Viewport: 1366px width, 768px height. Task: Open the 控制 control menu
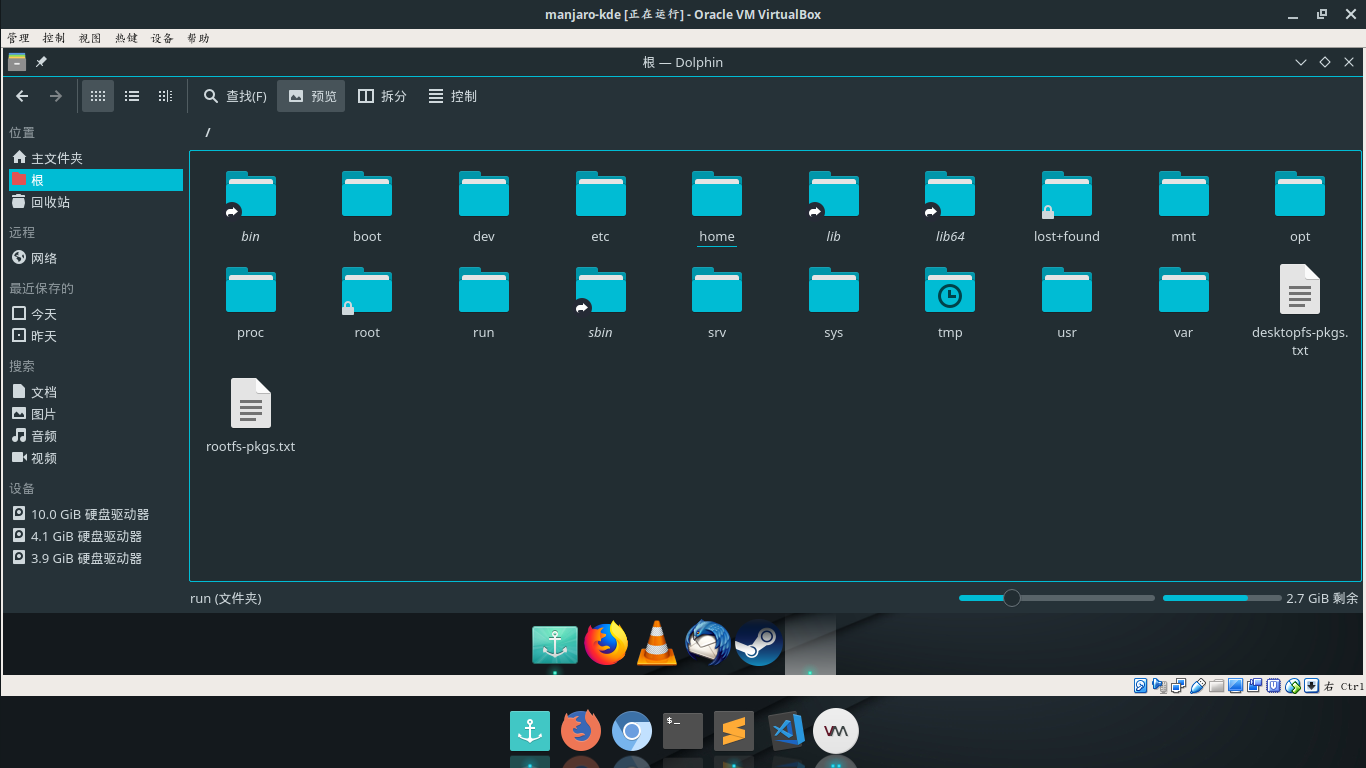pos(452,96)
